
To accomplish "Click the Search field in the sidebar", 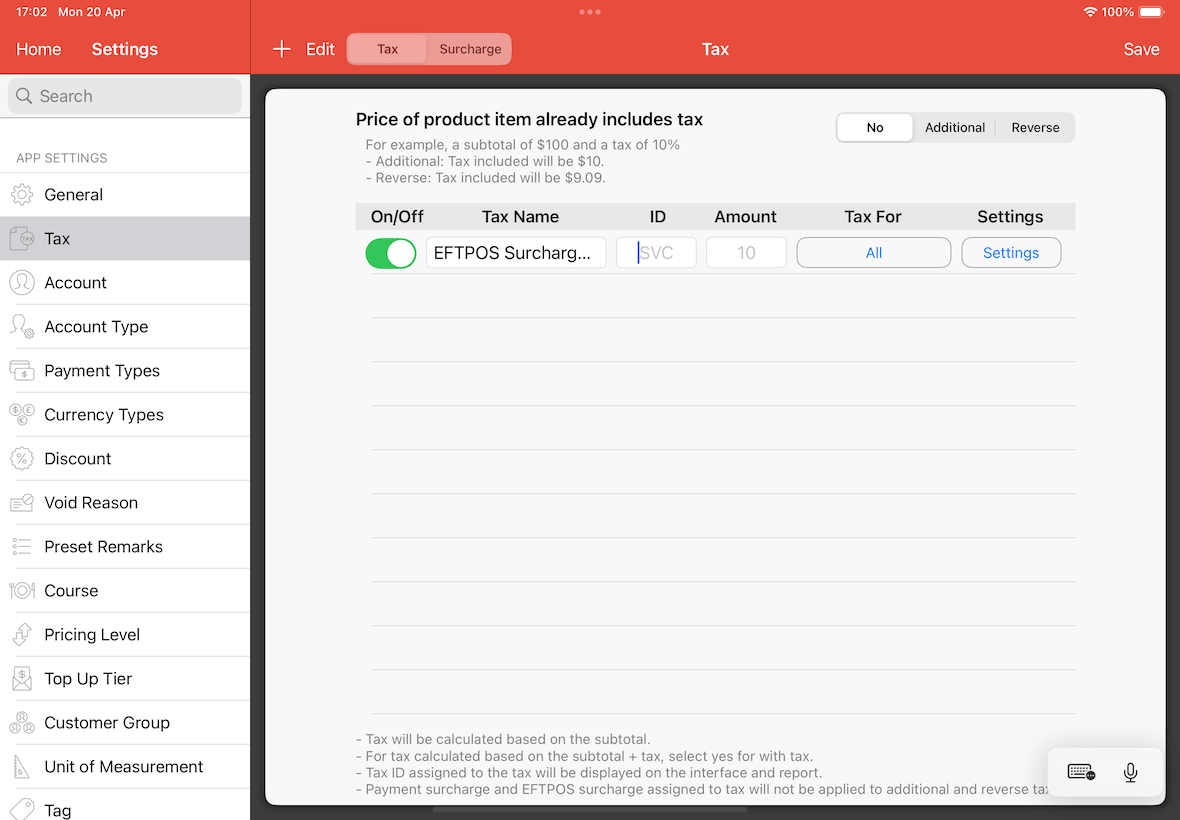I will pyautogui.click(x=125, y=96).
